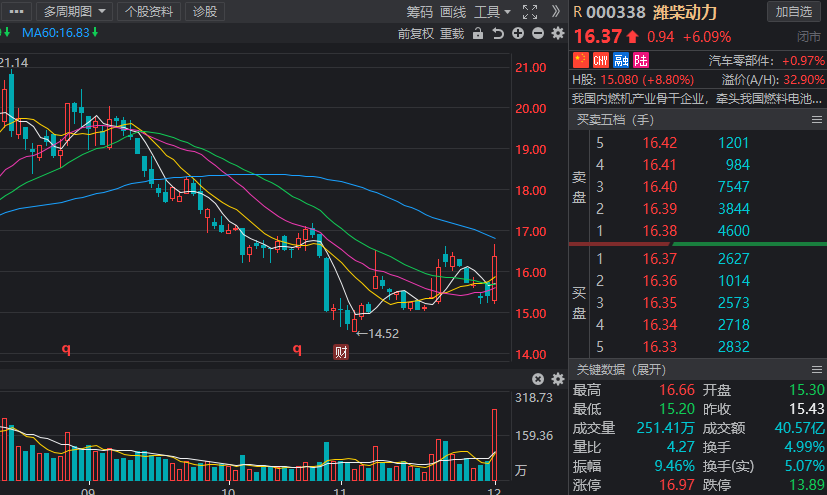
Task: Open the 多周期图 dropdown
Action: click(x=73, y=12)
